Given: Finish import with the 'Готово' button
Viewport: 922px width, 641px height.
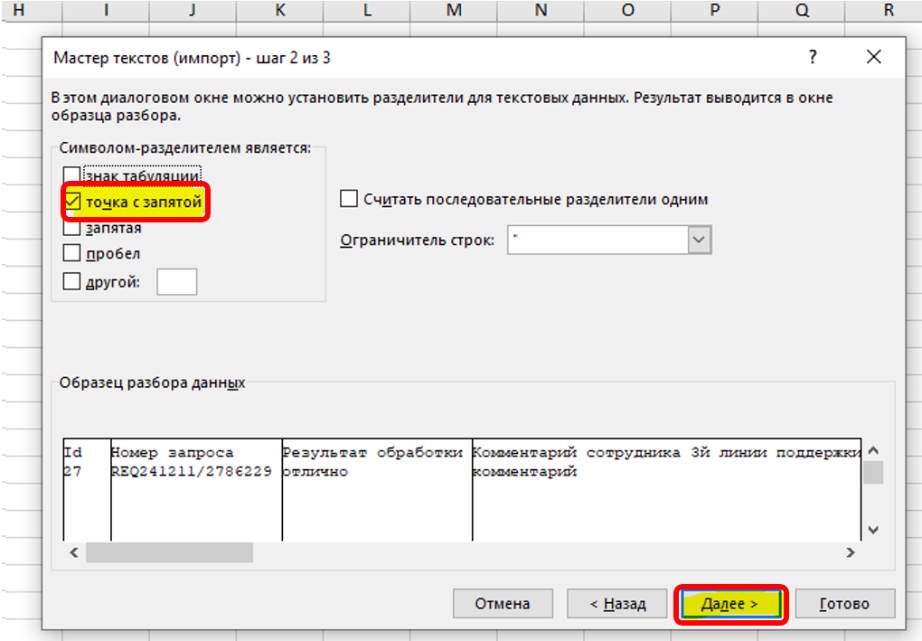Looking at the screenshot, I should coord(844,604).
